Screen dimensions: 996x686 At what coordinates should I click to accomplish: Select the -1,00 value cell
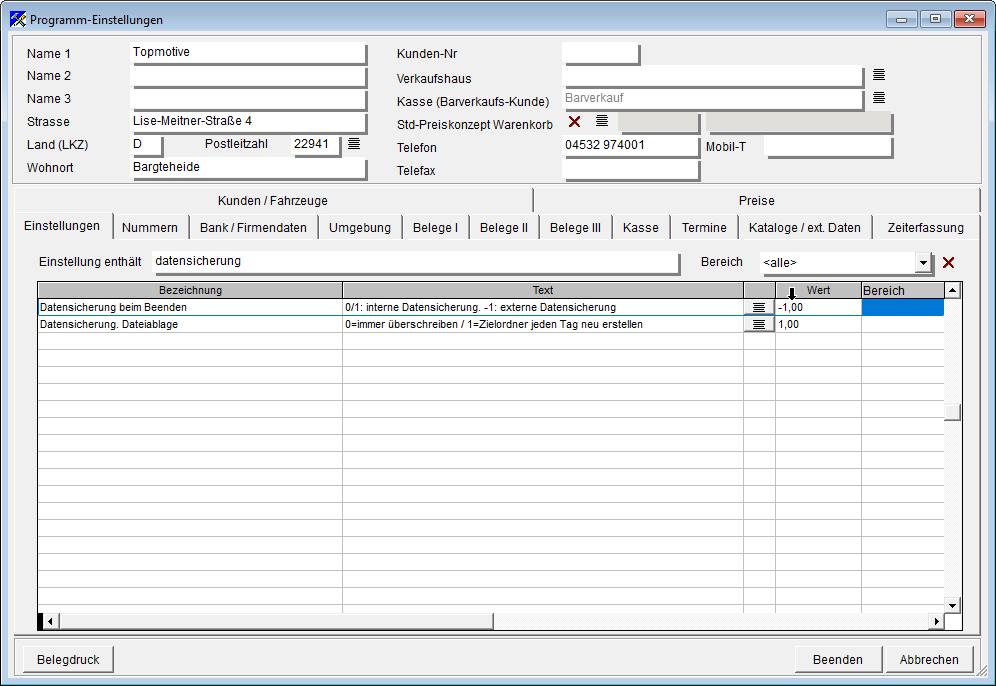click(818, 307)
